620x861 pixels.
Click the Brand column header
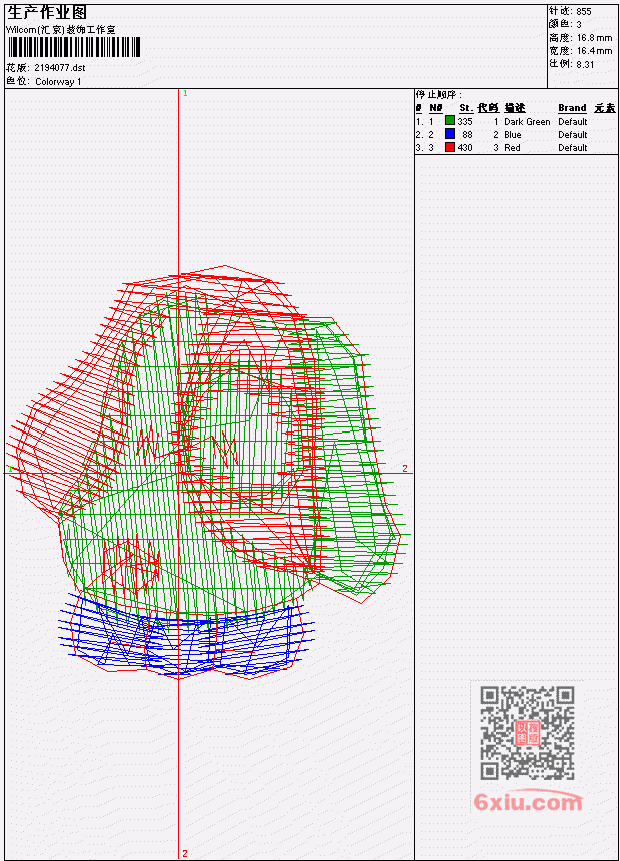[572, 108]
